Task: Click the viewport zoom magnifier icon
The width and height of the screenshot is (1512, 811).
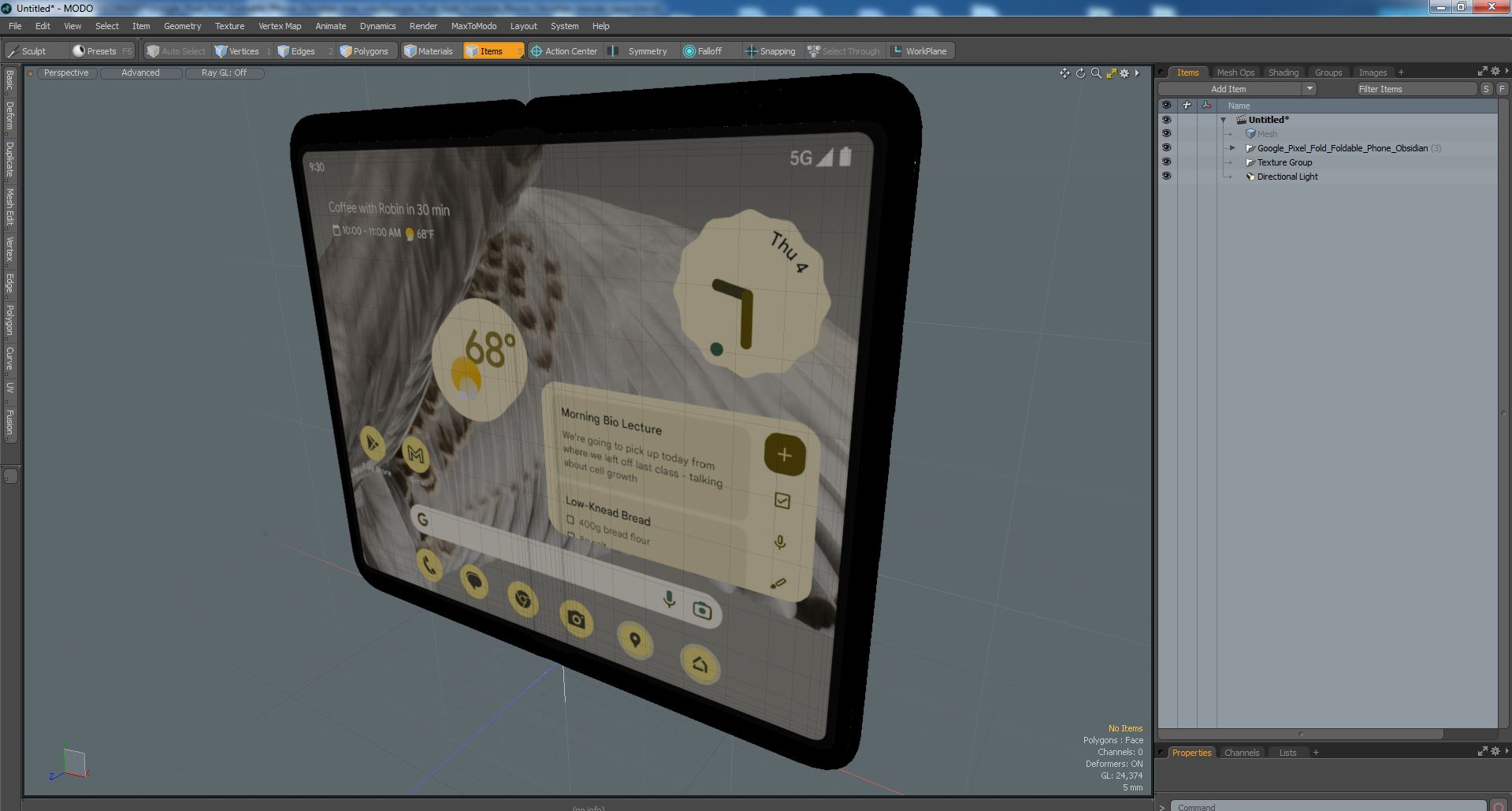Action: pyautogui.click(x=1096, y=73)
